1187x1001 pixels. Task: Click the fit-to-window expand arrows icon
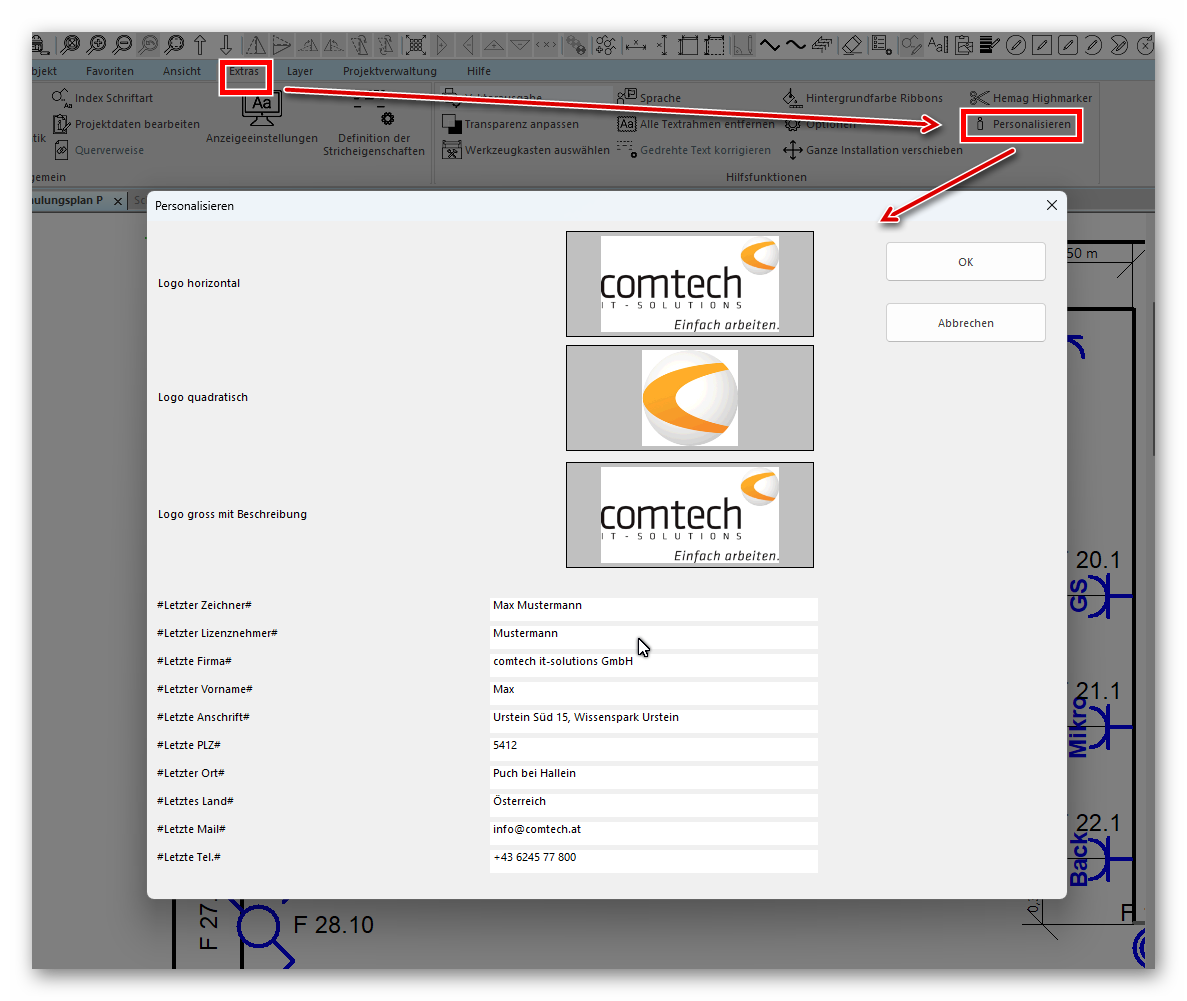[416, 44]
